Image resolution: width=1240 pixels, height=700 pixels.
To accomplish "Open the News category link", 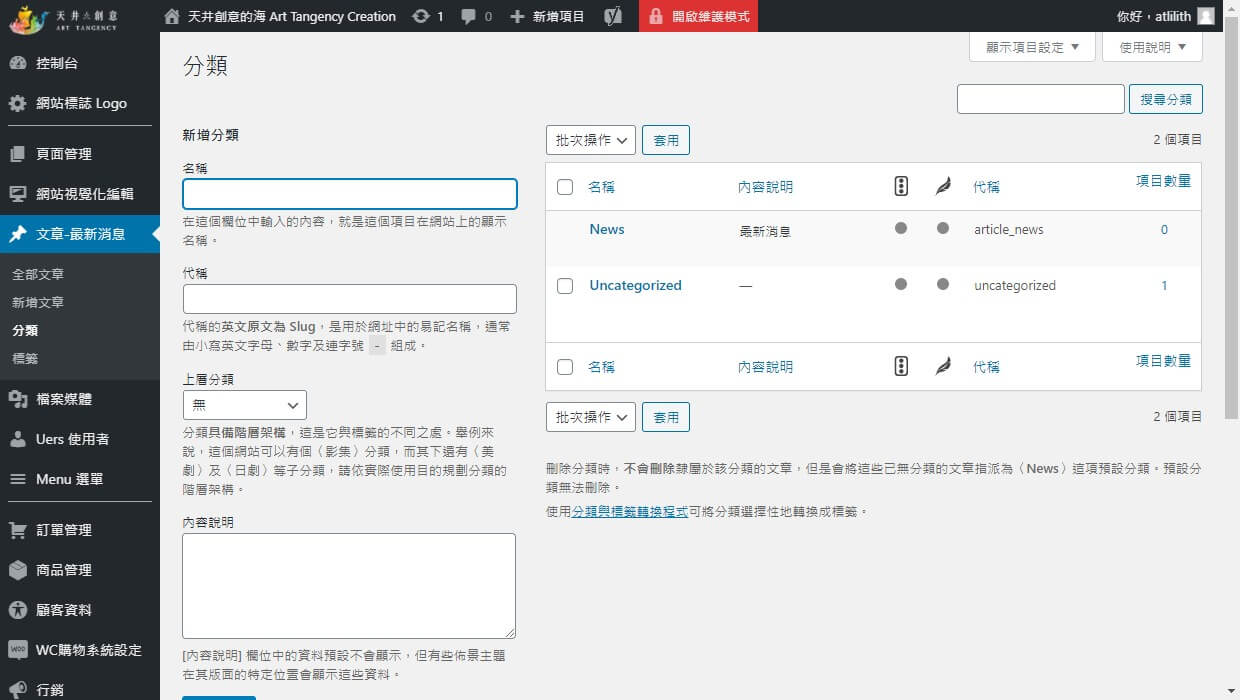I will 607,229.
